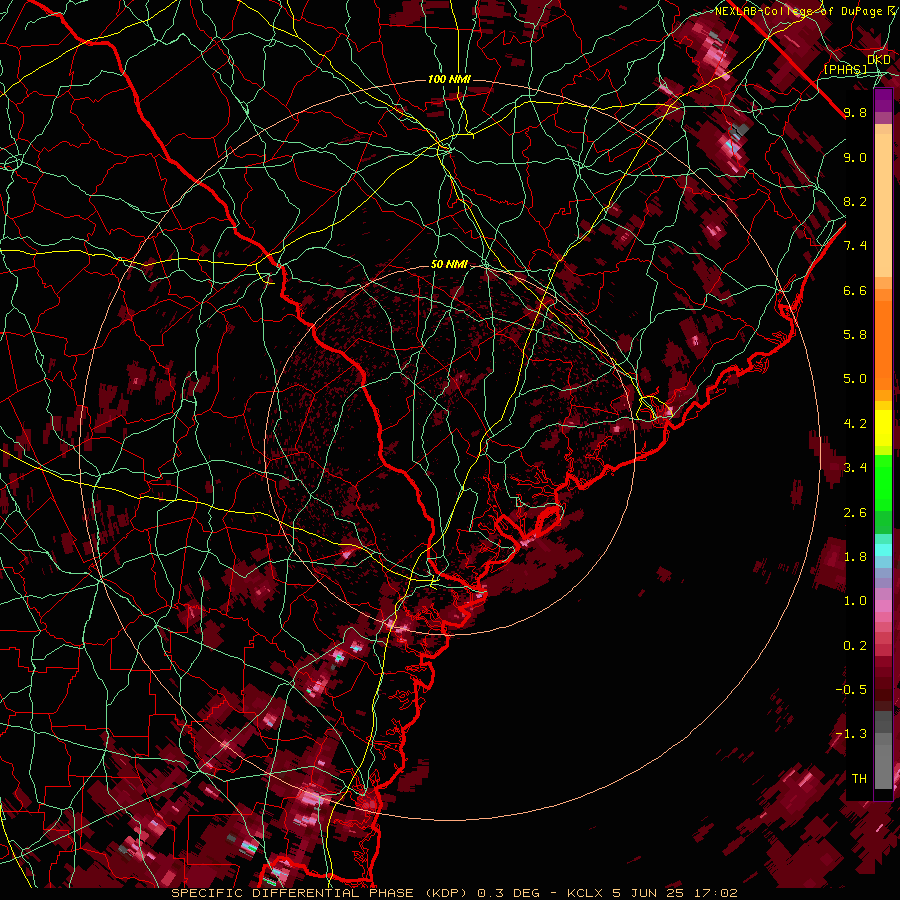Screen dimensions: 900x900
Task: Click the TH label on the legend
Action: point(859,779)
